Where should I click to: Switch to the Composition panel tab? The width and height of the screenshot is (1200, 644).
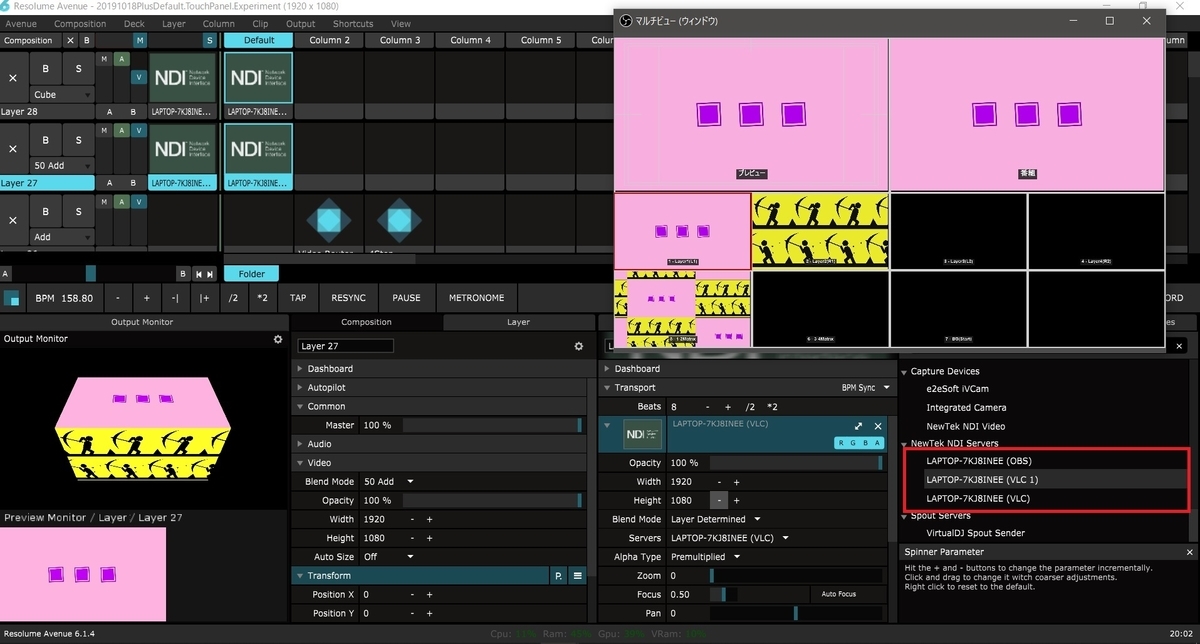click(366, 322)
